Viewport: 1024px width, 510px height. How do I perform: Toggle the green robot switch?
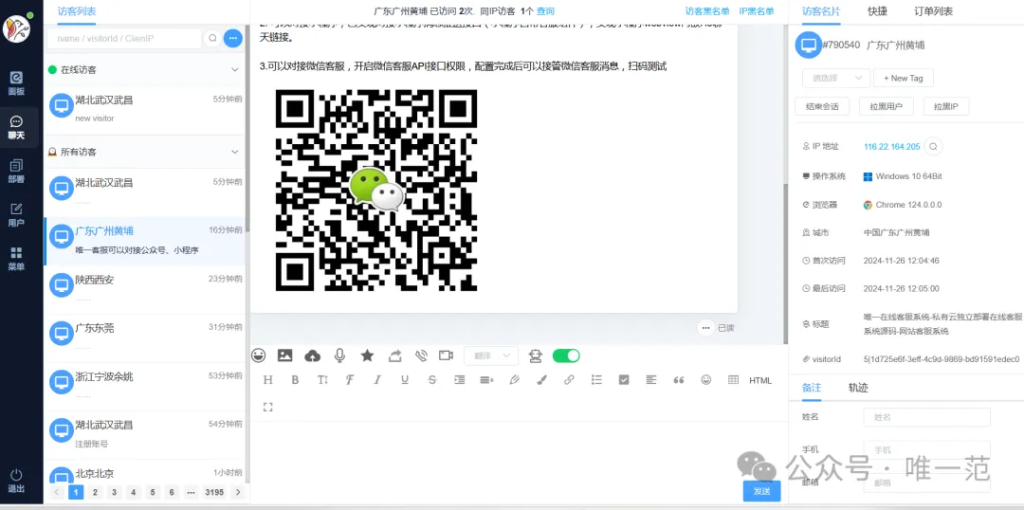[566, 356]
